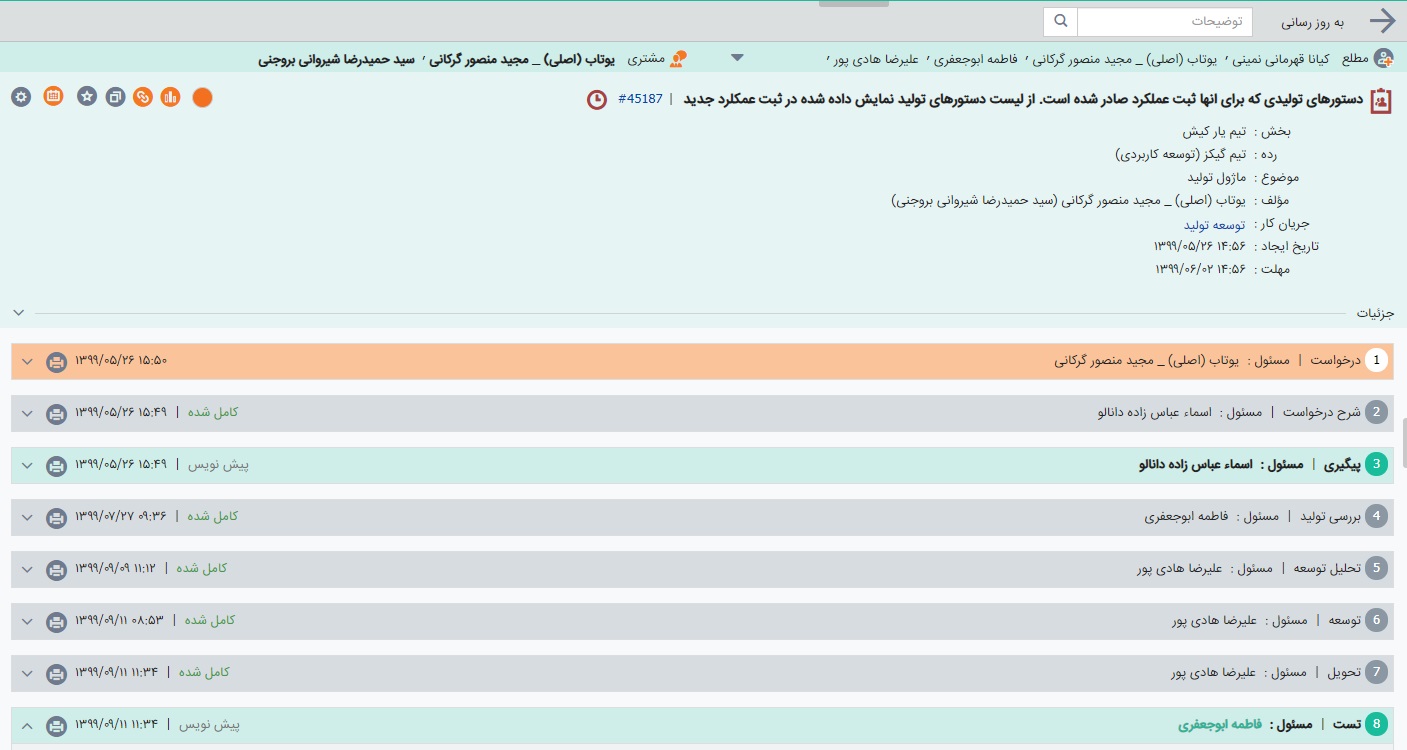Click step number 2 badge
The height and width of the screenshot is (750, 1407).
click(x=1377, y=413)
